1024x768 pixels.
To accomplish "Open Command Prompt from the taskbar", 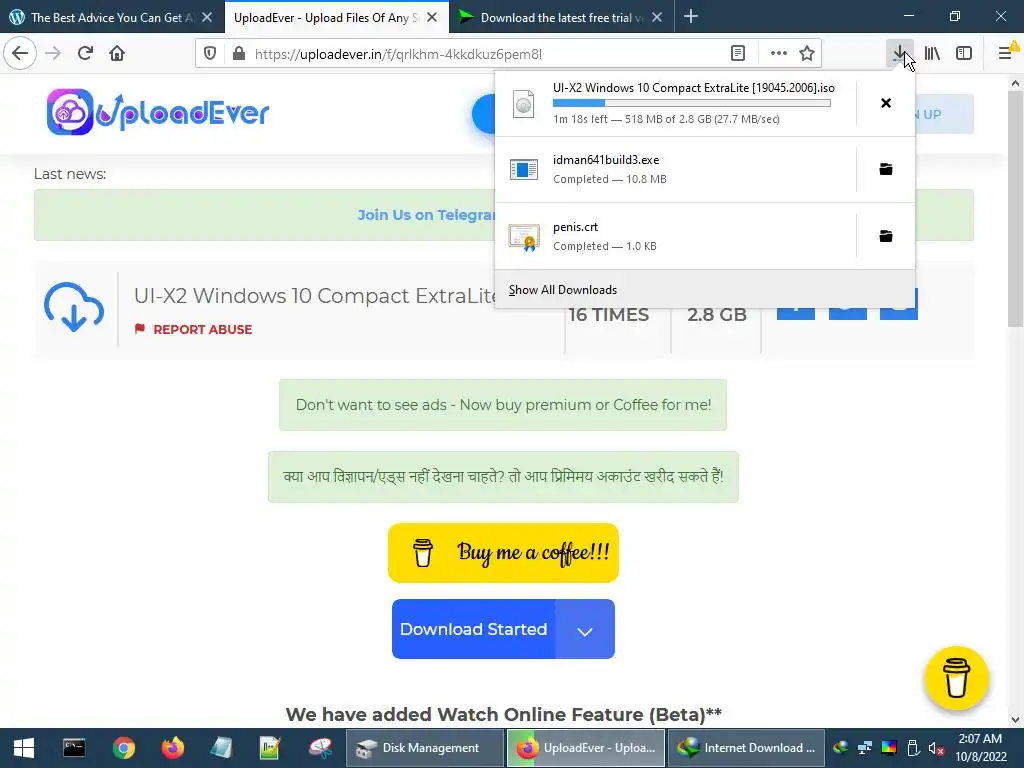I will pos(74,748).
